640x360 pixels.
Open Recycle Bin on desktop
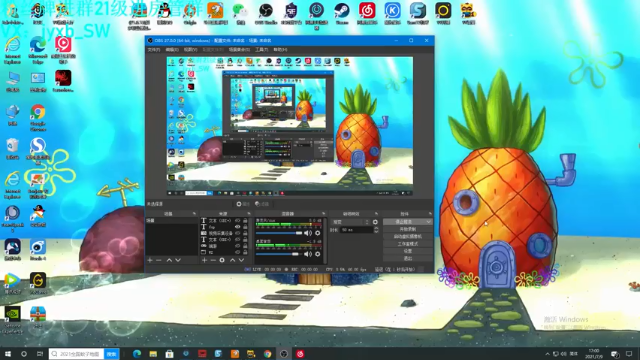point(13,149)
